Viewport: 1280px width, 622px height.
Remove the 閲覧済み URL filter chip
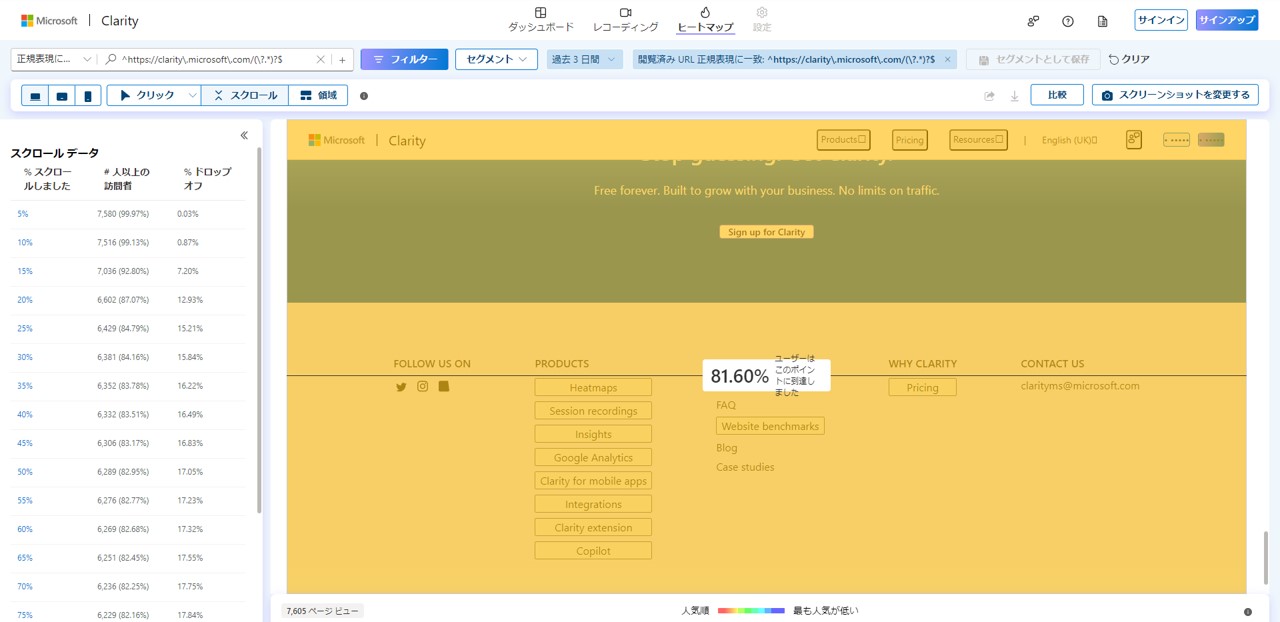point(947,59)
